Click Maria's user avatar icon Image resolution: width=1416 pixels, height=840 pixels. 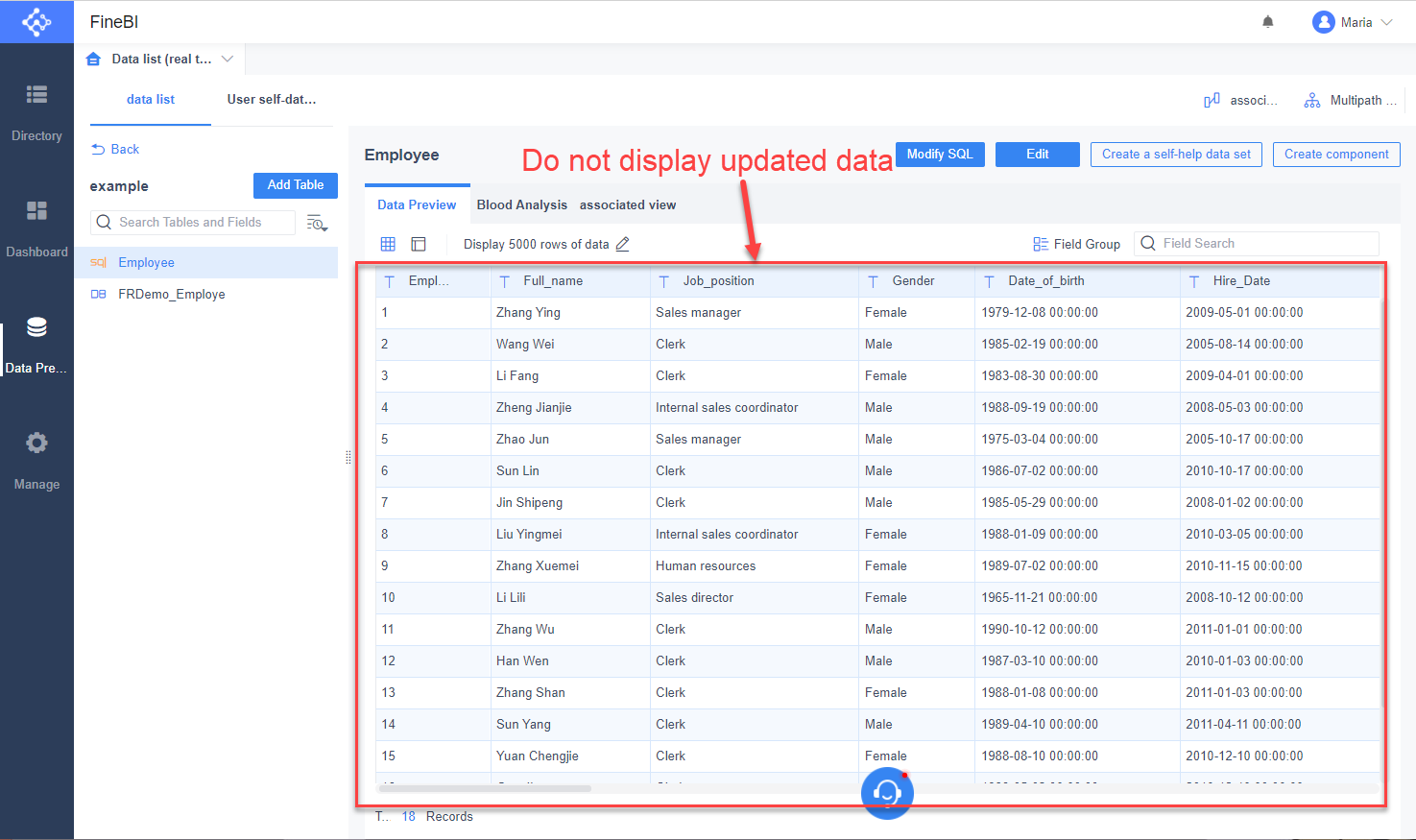(1324, 22)
